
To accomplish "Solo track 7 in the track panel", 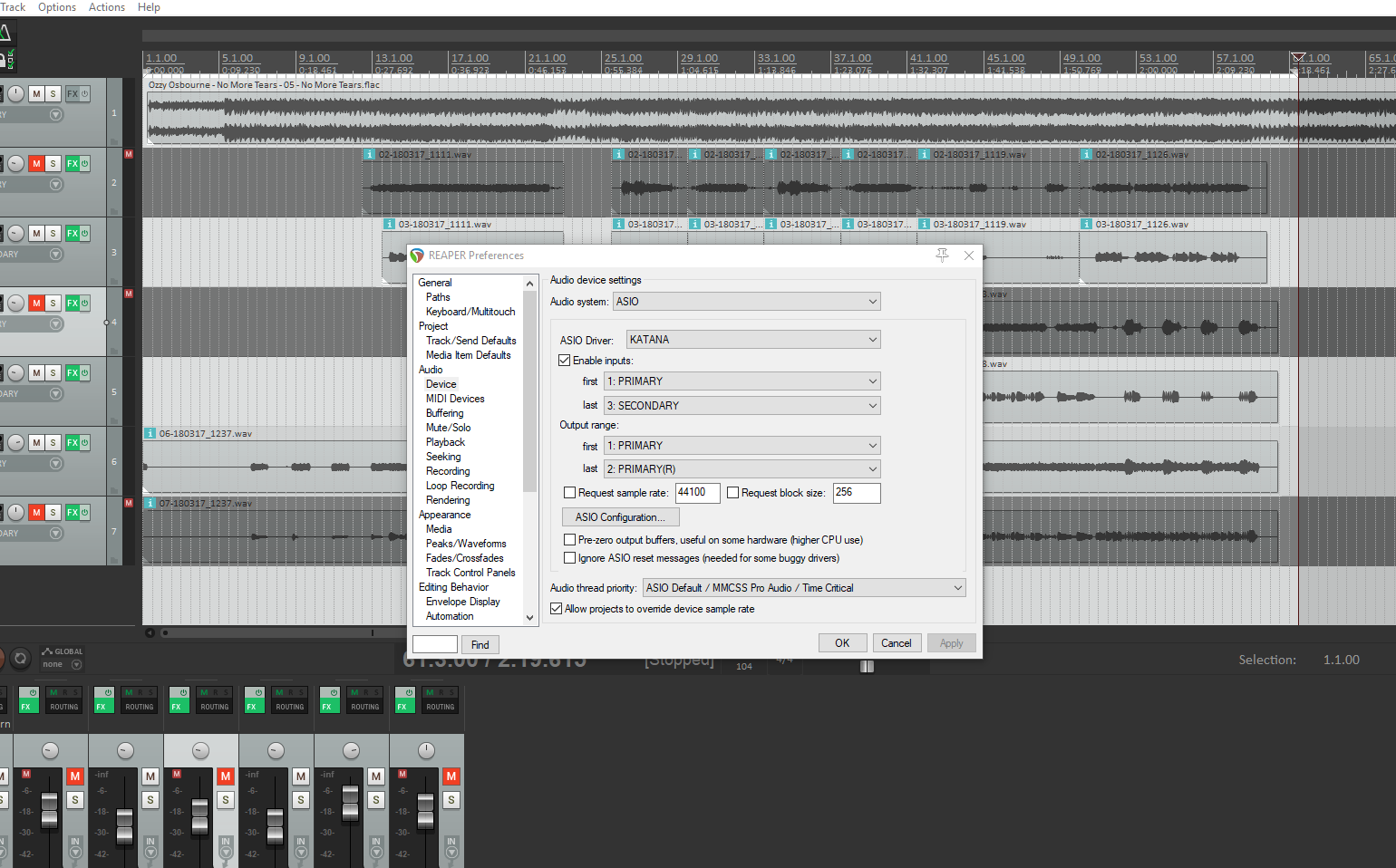I will 53,513.
